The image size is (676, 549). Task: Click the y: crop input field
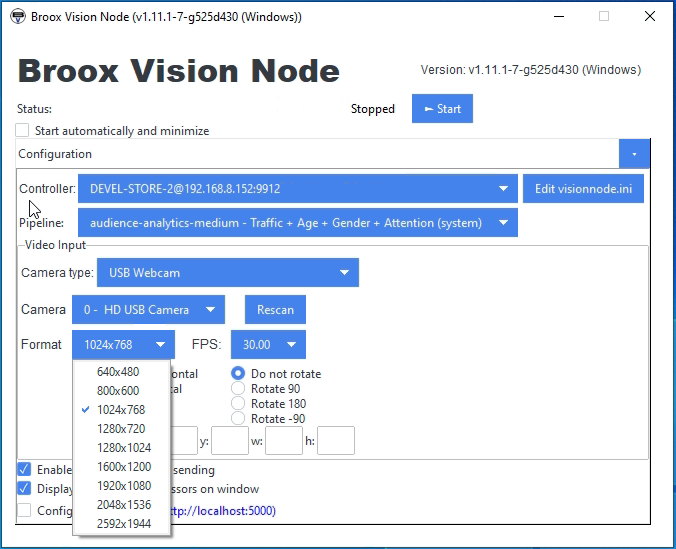(230, 440)
